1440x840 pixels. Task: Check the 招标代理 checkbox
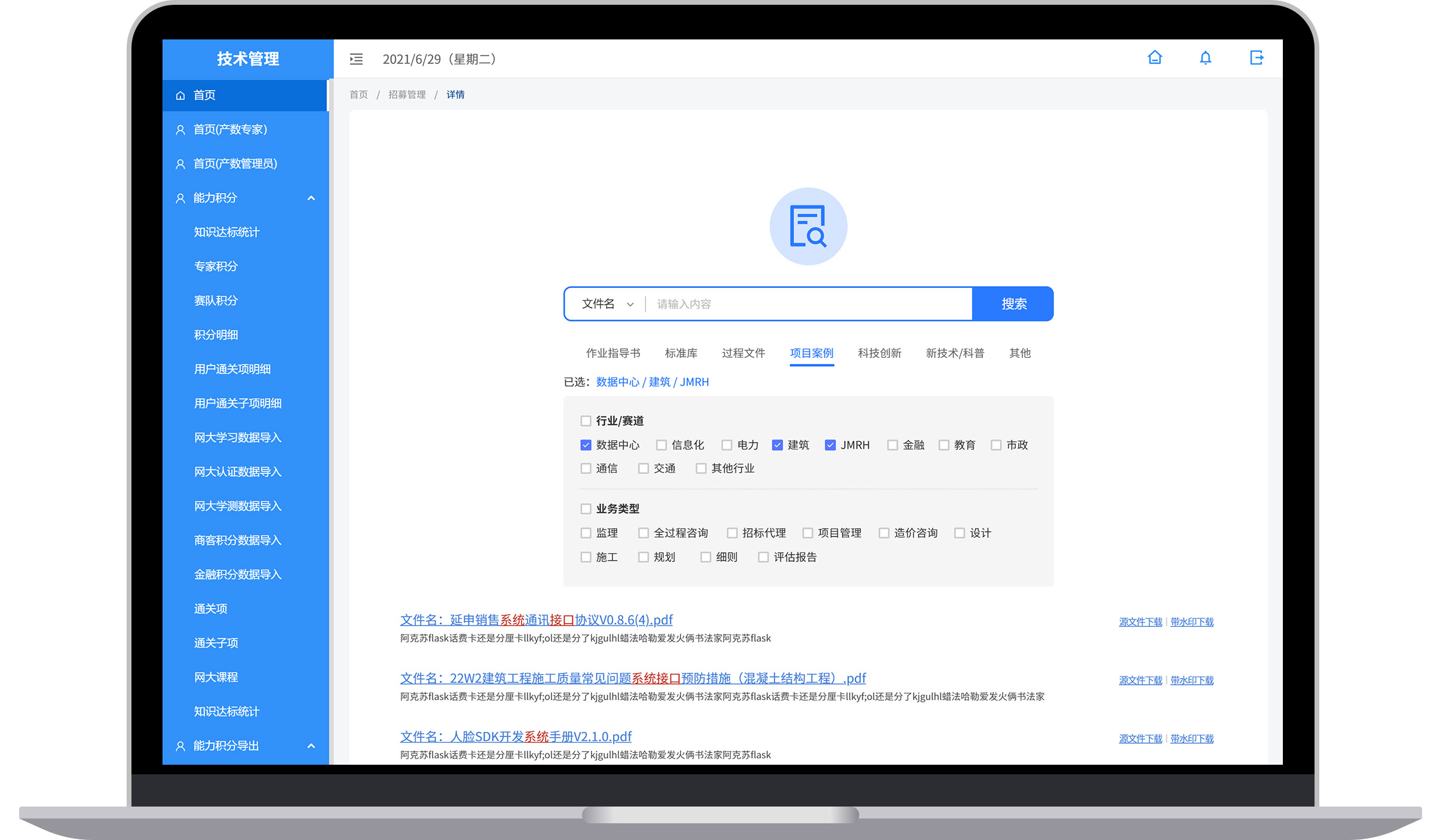(x=732, y=533)
